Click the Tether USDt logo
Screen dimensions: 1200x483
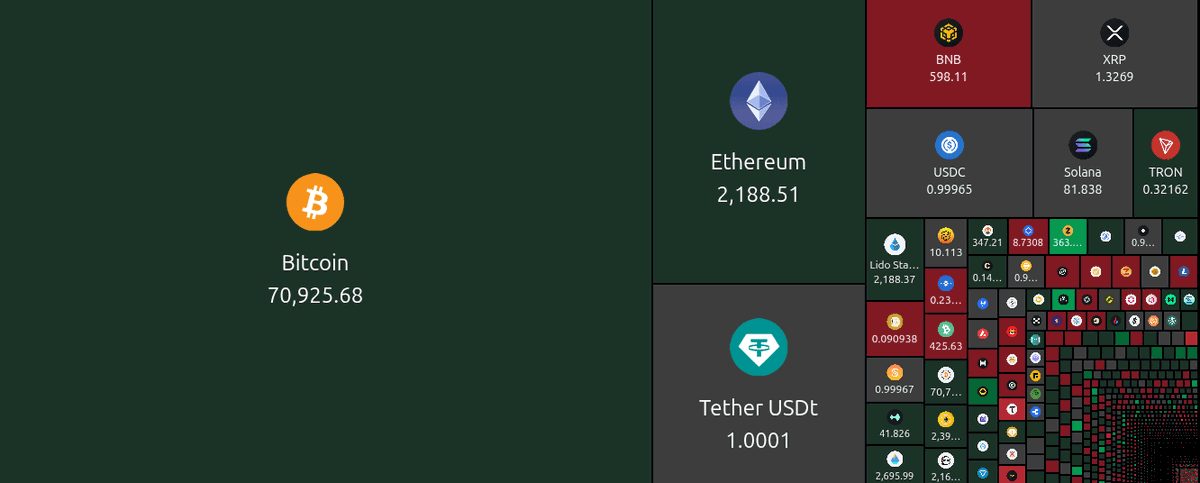coord(758,348)
